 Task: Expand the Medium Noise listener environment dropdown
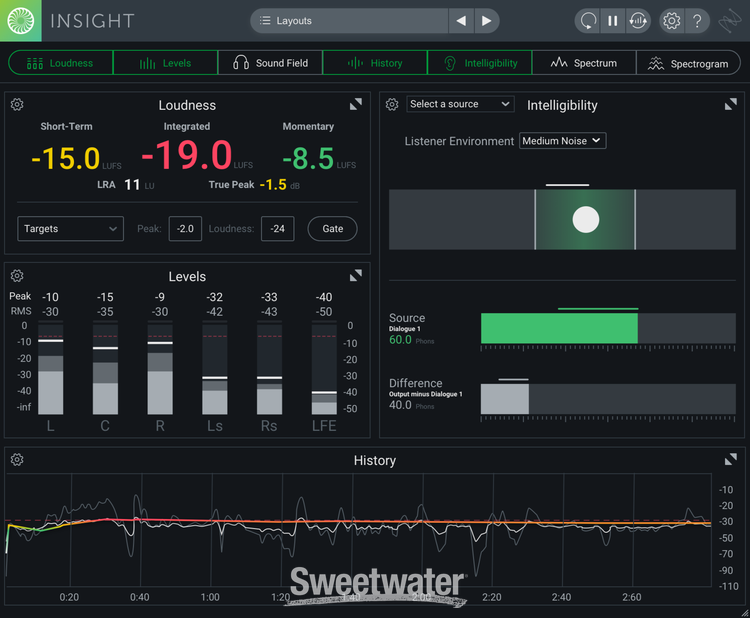click(562, 141)
